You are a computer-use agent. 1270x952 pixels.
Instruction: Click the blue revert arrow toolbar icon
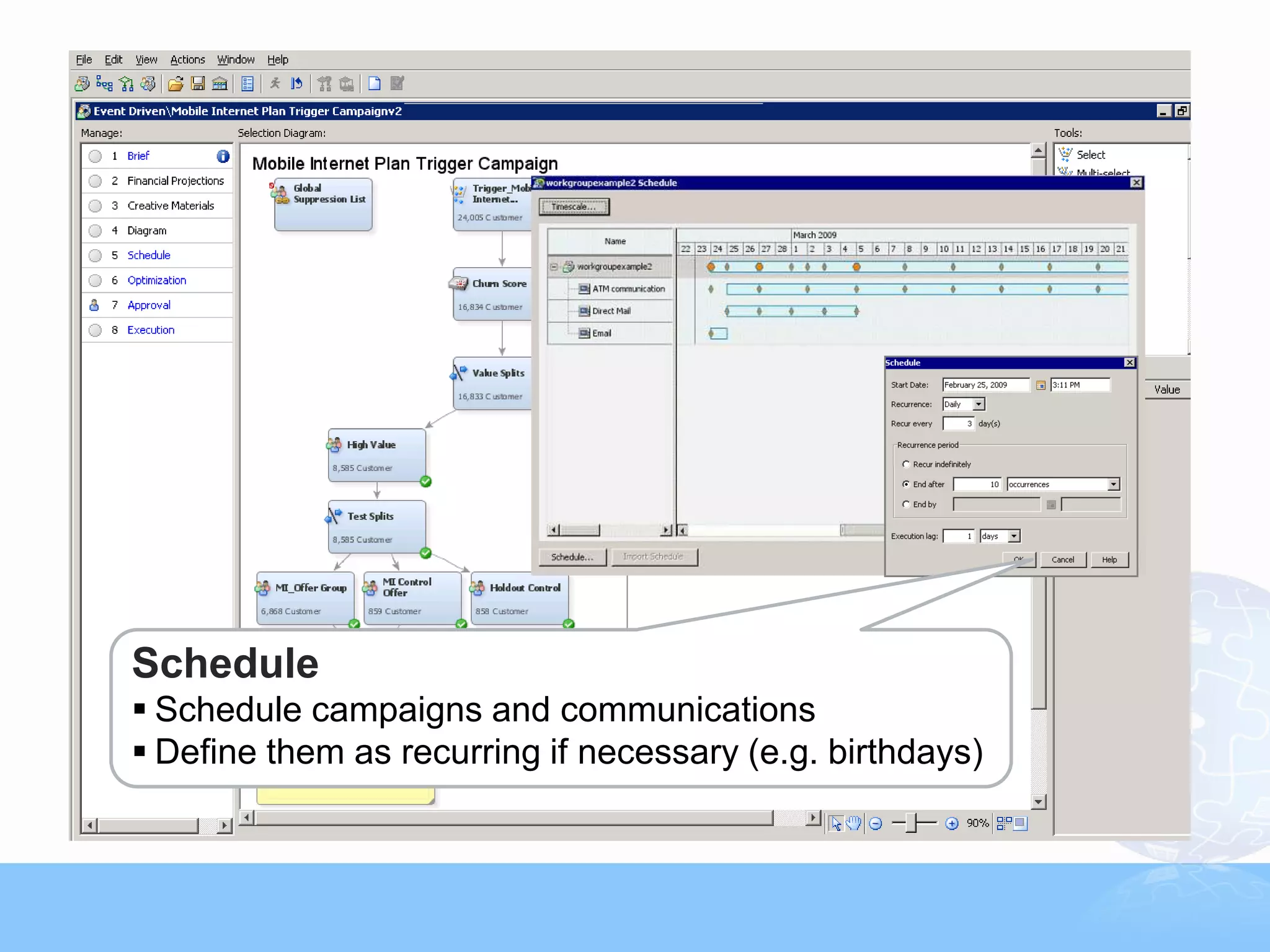coord(296,83)
